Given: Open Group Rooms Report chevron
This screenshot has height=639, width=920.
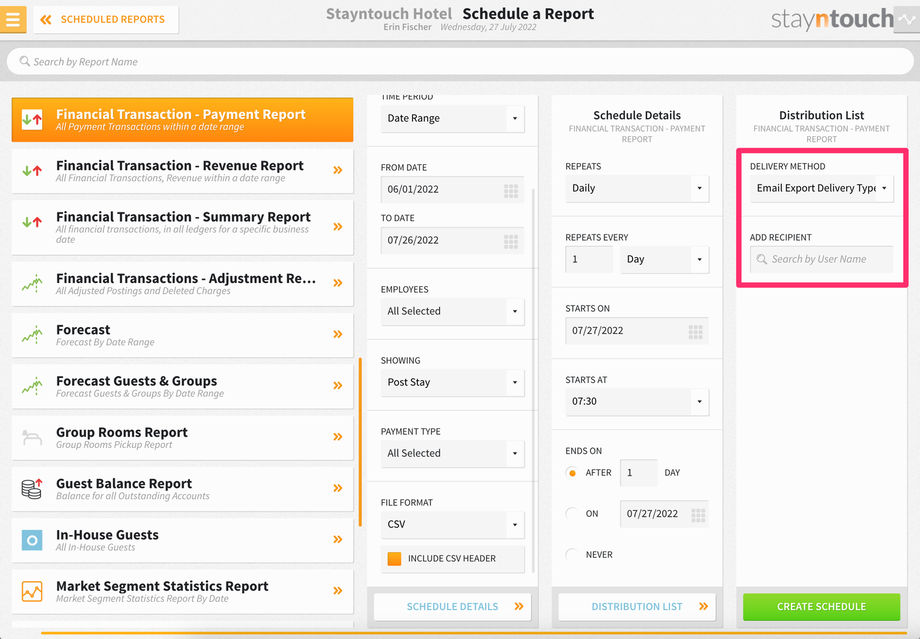Looking at the screenshot, I should pos(338,437).
